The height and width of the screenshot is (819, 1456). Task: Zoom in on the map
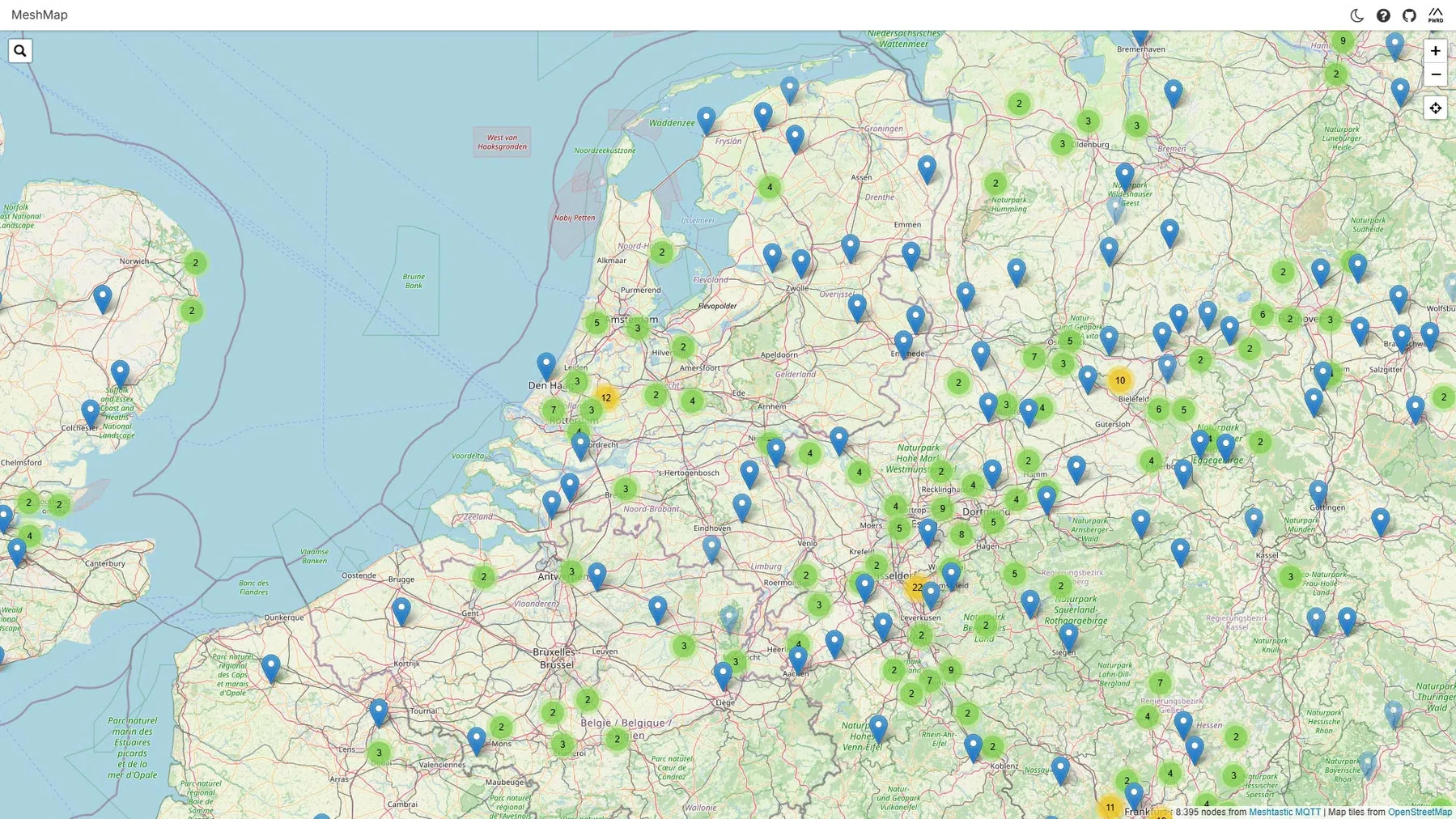1435,51
